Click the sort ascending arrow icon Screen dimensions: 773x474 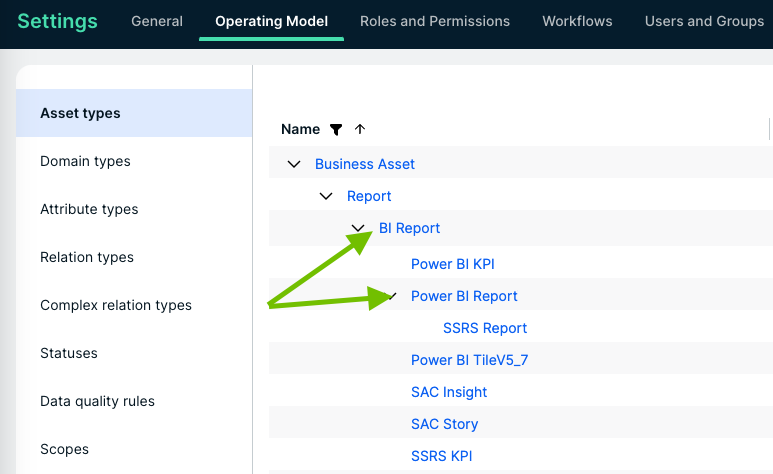coord(360,129)
